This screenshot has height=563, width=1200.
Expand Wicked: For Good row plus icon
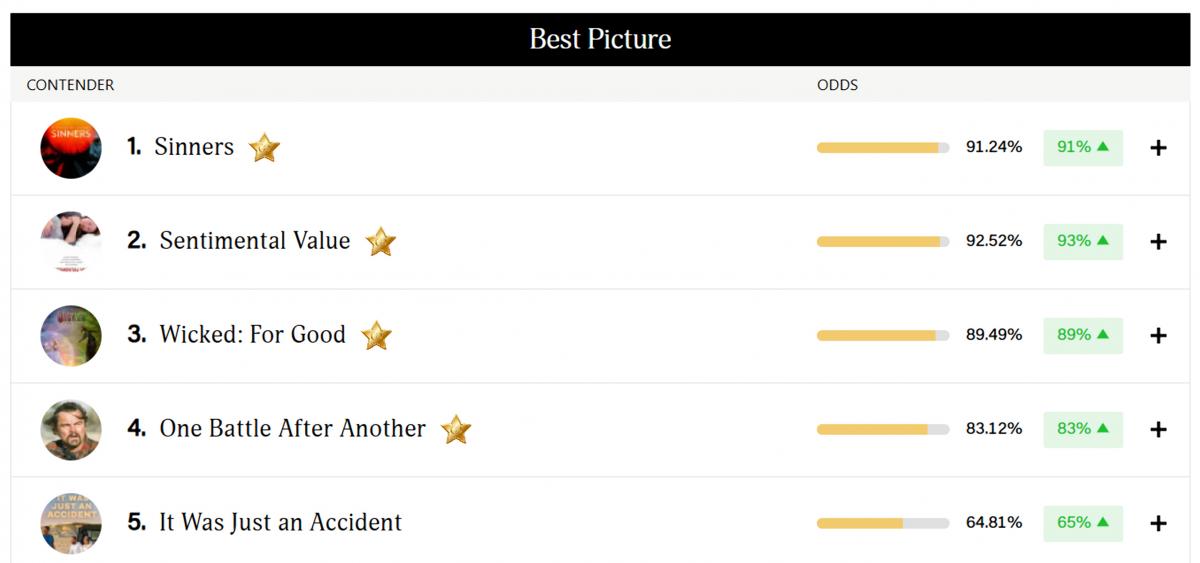(x=1158, y=336)
